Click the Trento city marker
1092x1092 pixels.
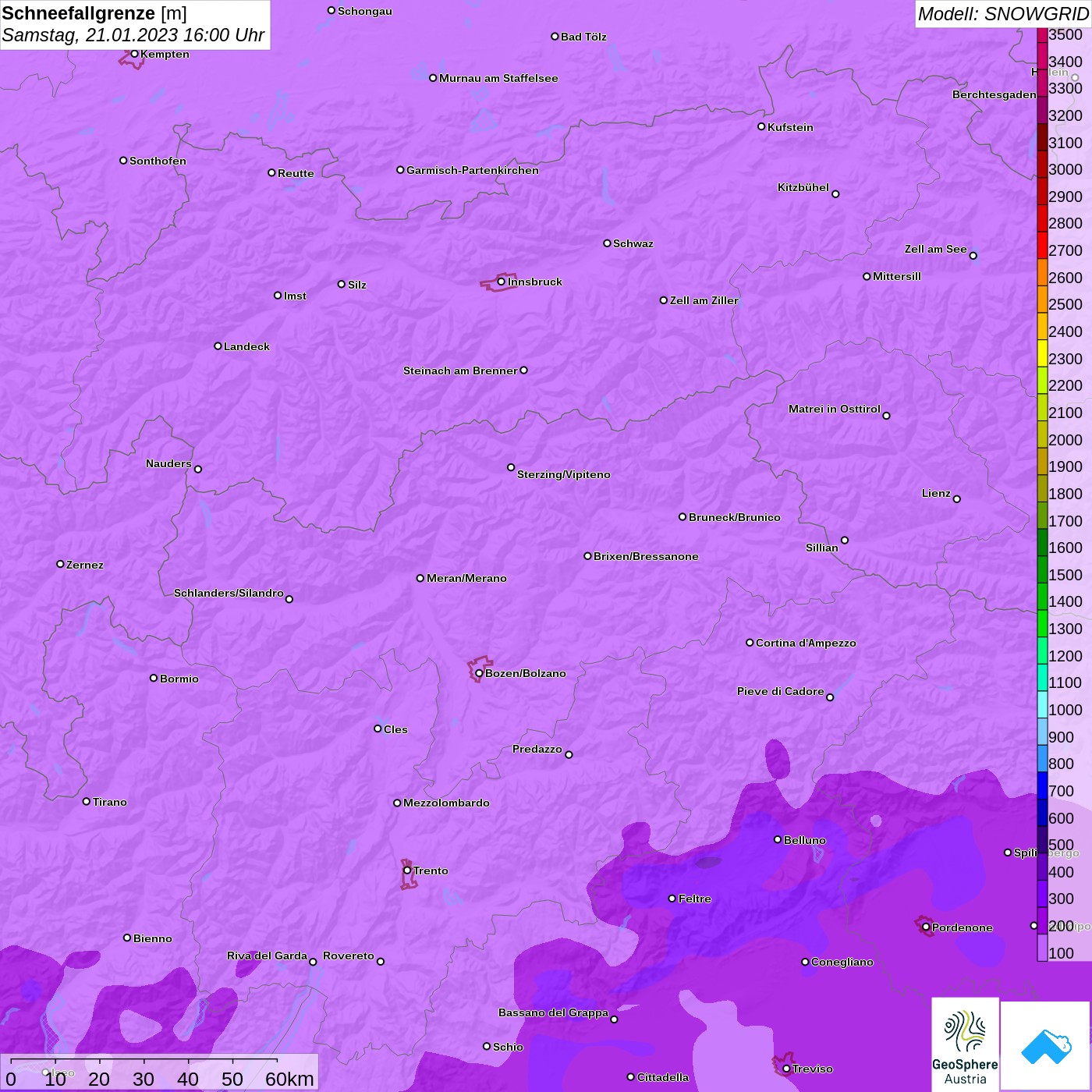[x=407, y=870]
